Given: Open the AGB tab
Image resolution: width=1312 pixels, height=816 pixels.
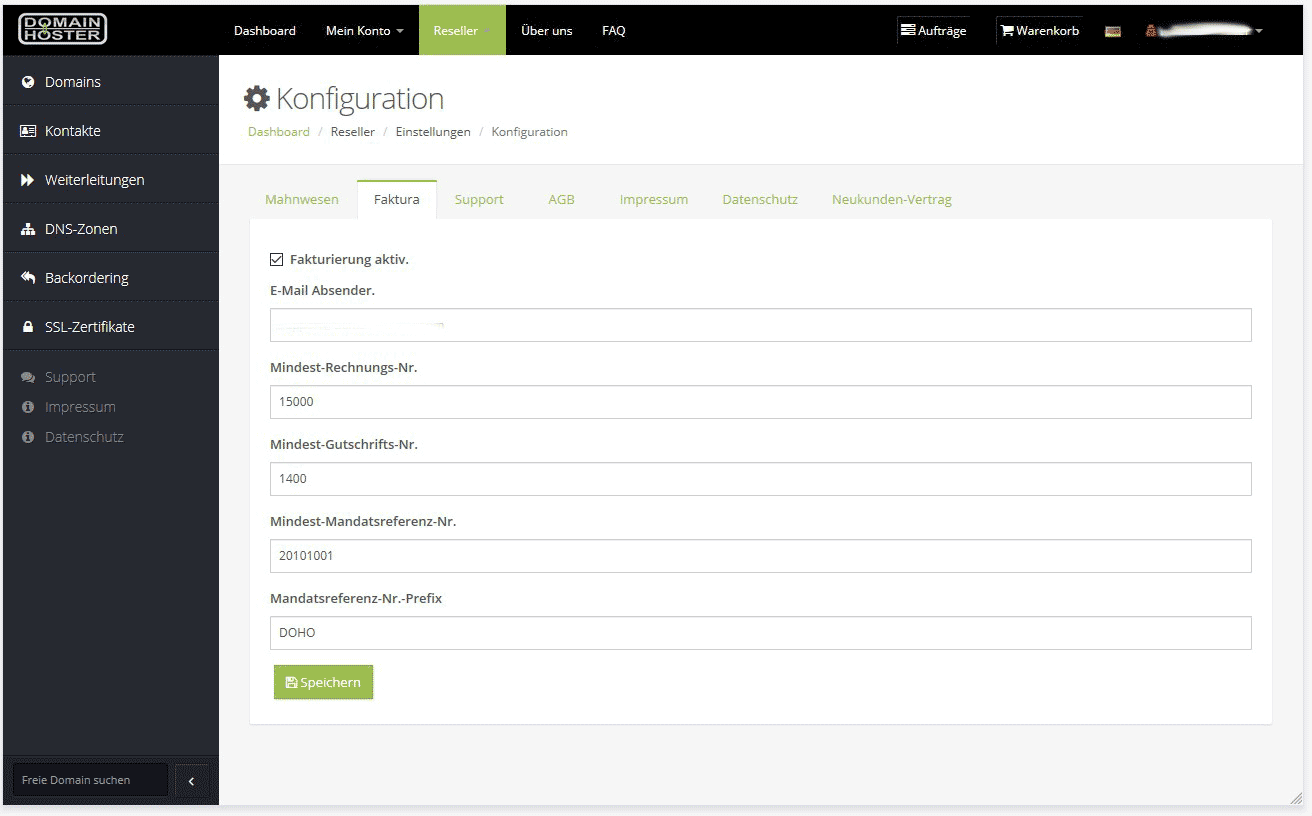Looking at the screenshot, I should (x=562, y=199).
